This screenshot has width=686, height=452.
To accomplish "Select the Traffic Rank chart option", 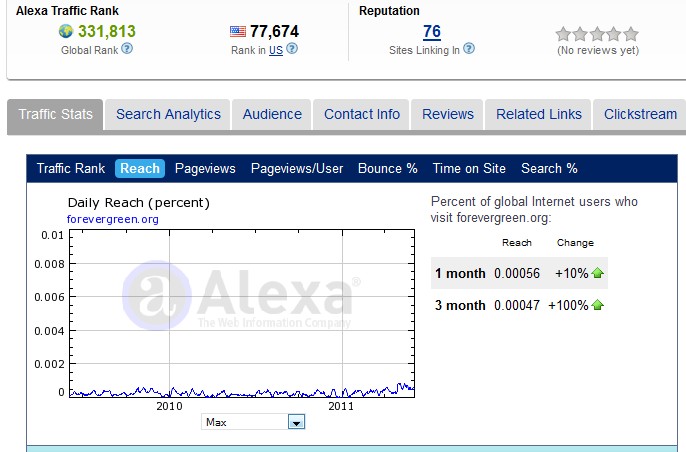I will click(x=71, y=168).
